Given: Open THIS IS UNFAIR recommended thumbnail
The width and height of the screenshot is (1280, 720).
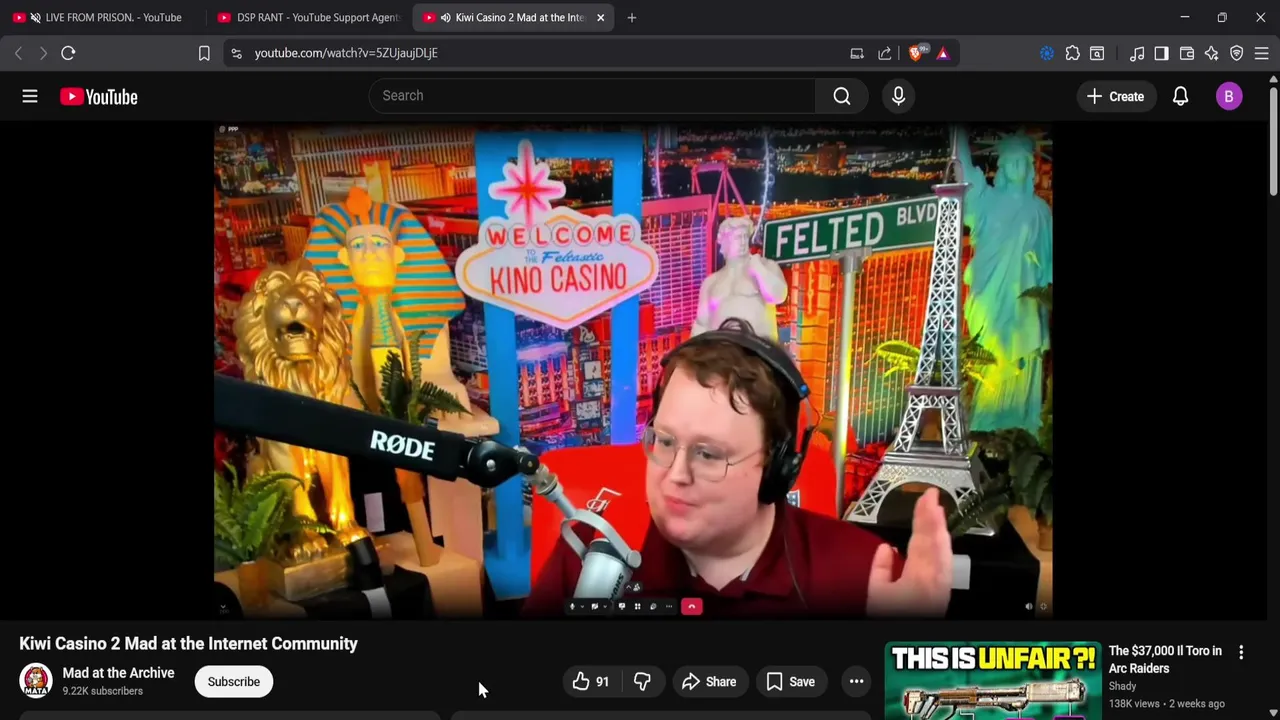Looking at the screenshot, I should point(993,680).
